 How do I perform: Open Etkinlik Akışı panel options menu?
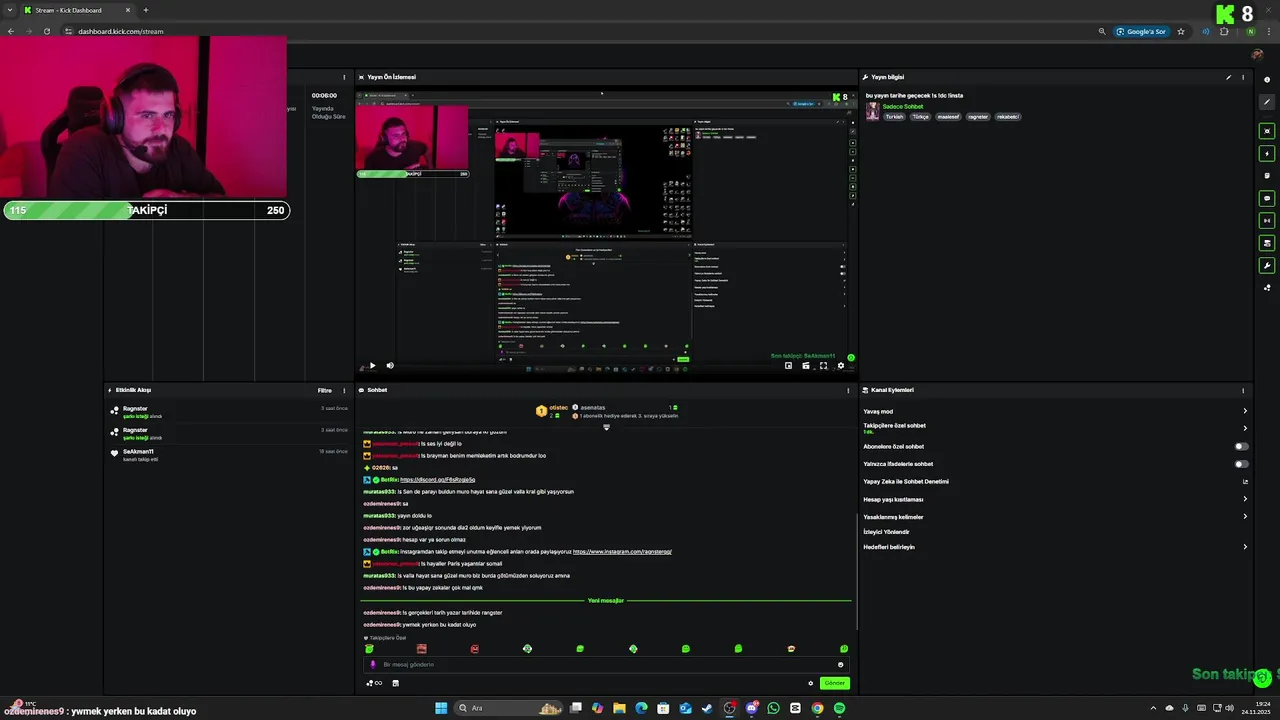click(x=344, y=390)
